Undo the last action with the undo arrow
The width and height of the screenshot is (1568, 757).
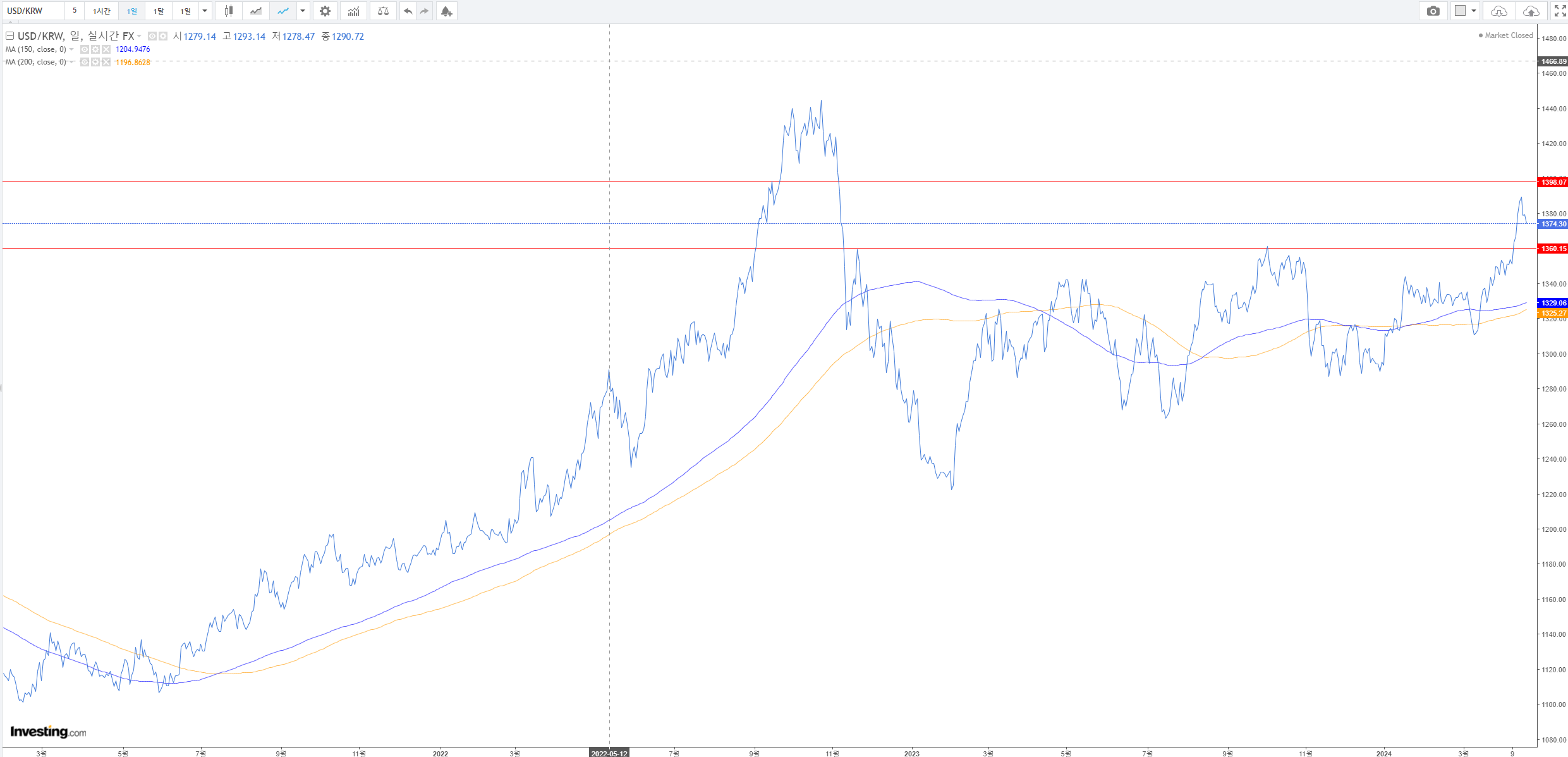[408, 11]
